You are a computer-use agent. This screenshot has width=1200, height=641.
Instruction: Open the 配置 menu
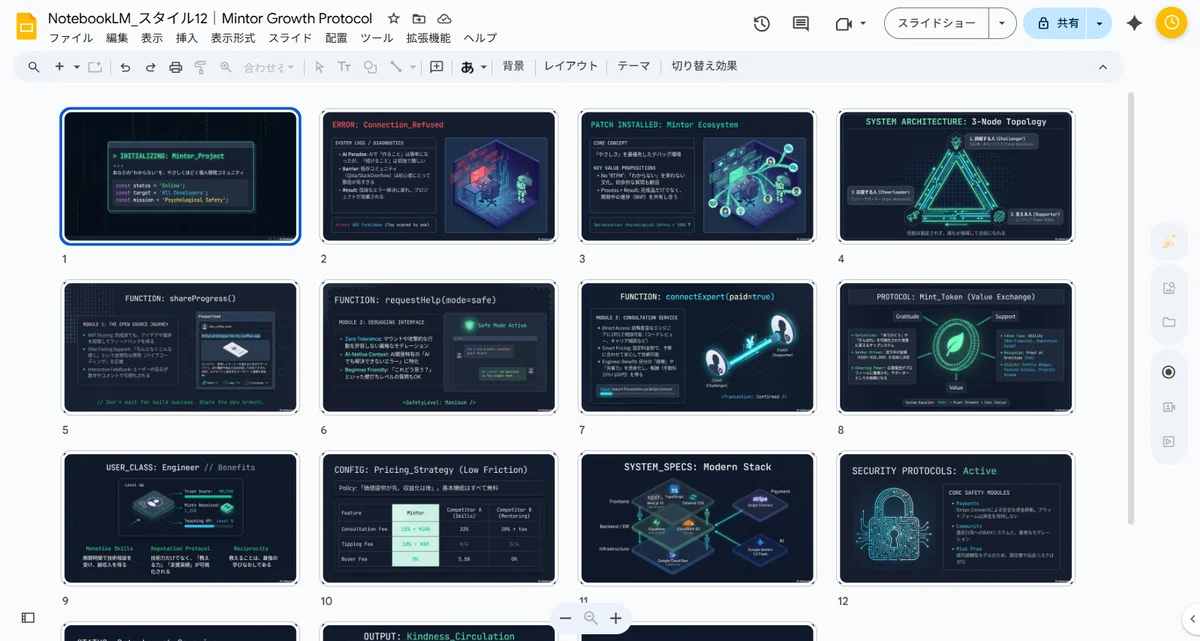tap(336, 38)
